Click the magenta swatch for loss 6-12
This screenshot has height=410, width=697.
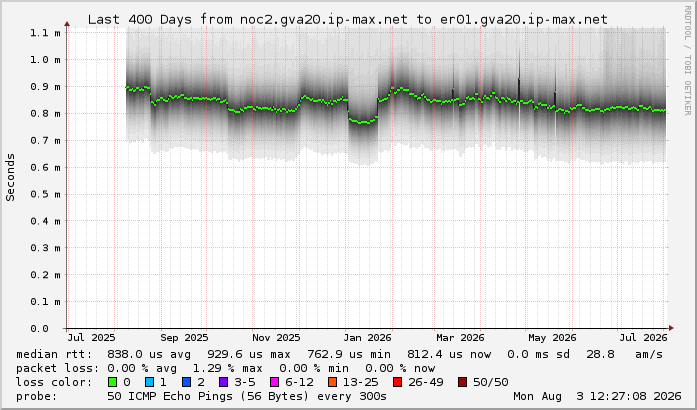pos(274,382)
